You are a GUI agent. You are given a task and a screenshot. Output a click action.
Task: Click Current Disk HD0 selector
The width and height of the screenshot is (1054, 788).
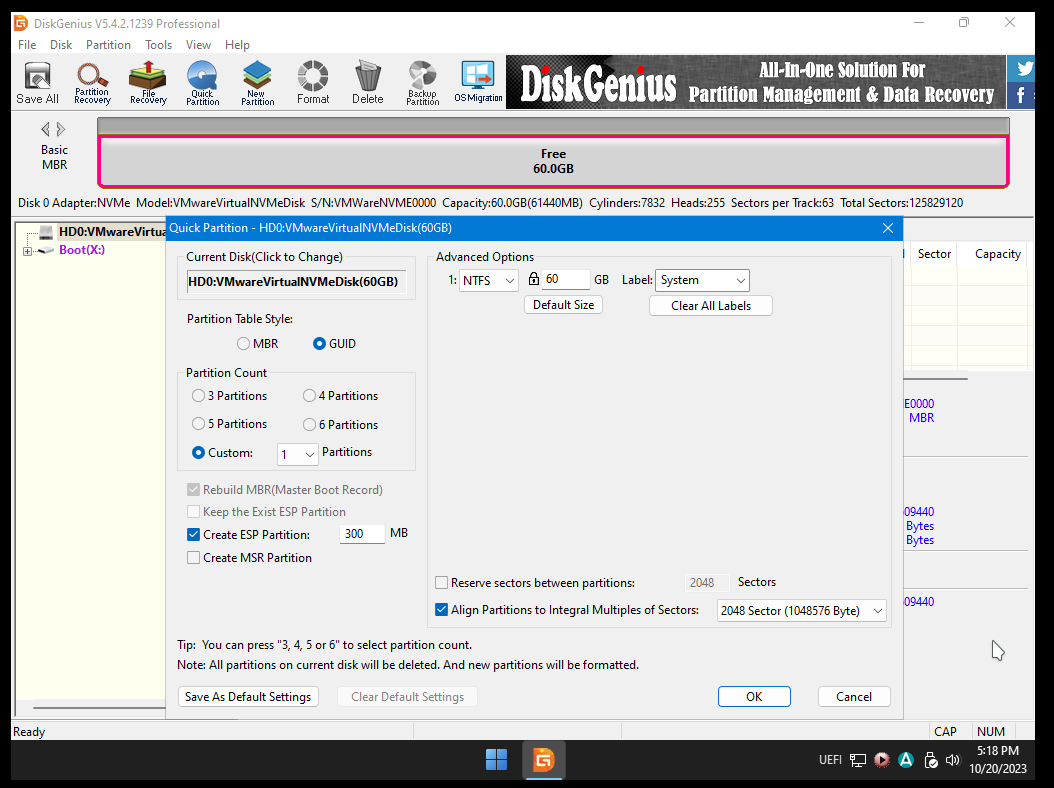click(x=296, y=282)
